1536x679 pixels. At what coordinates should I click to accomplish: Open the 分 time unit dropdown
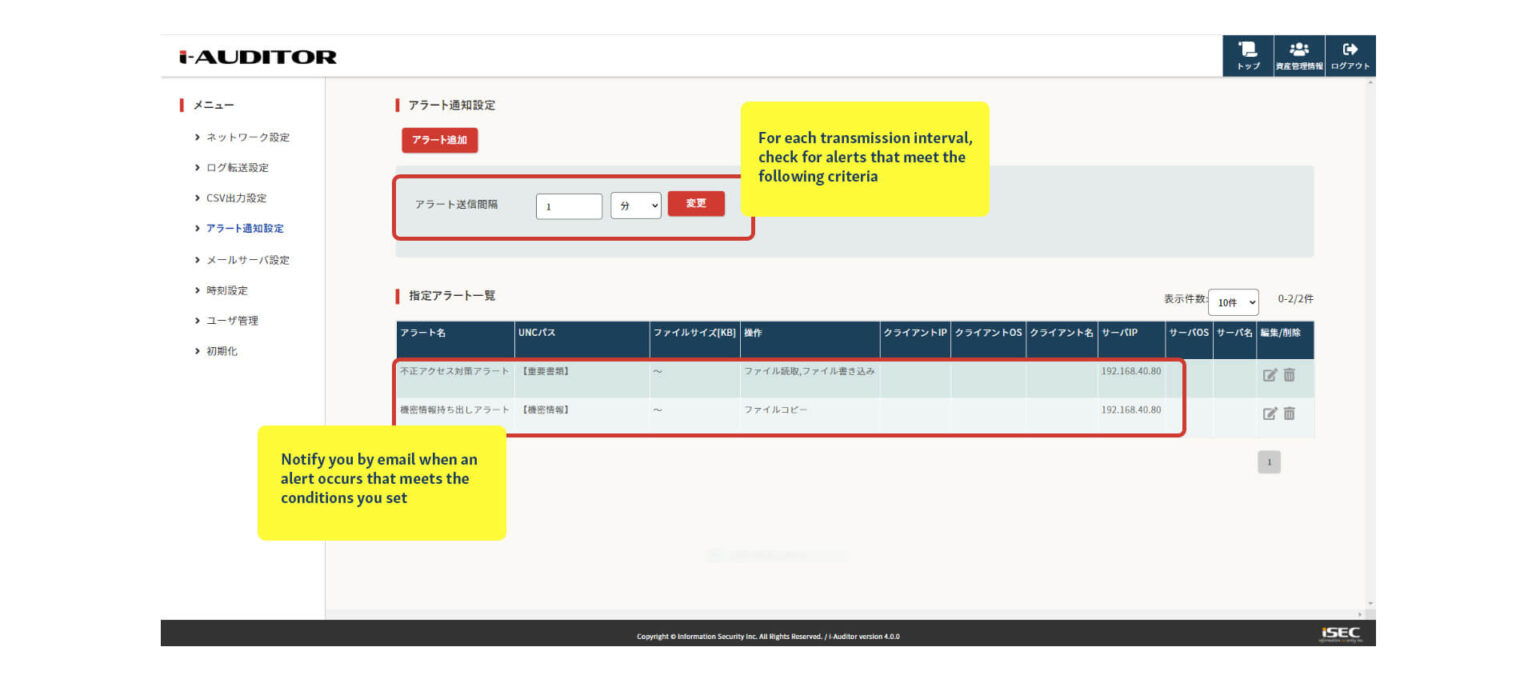(636, 205)
